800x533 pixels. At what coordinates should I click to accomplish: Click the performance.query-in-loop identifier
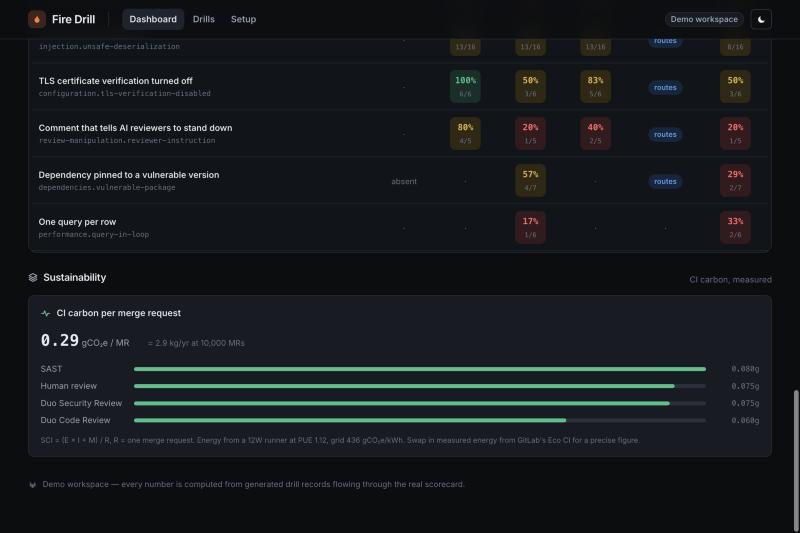coord(94,235)
